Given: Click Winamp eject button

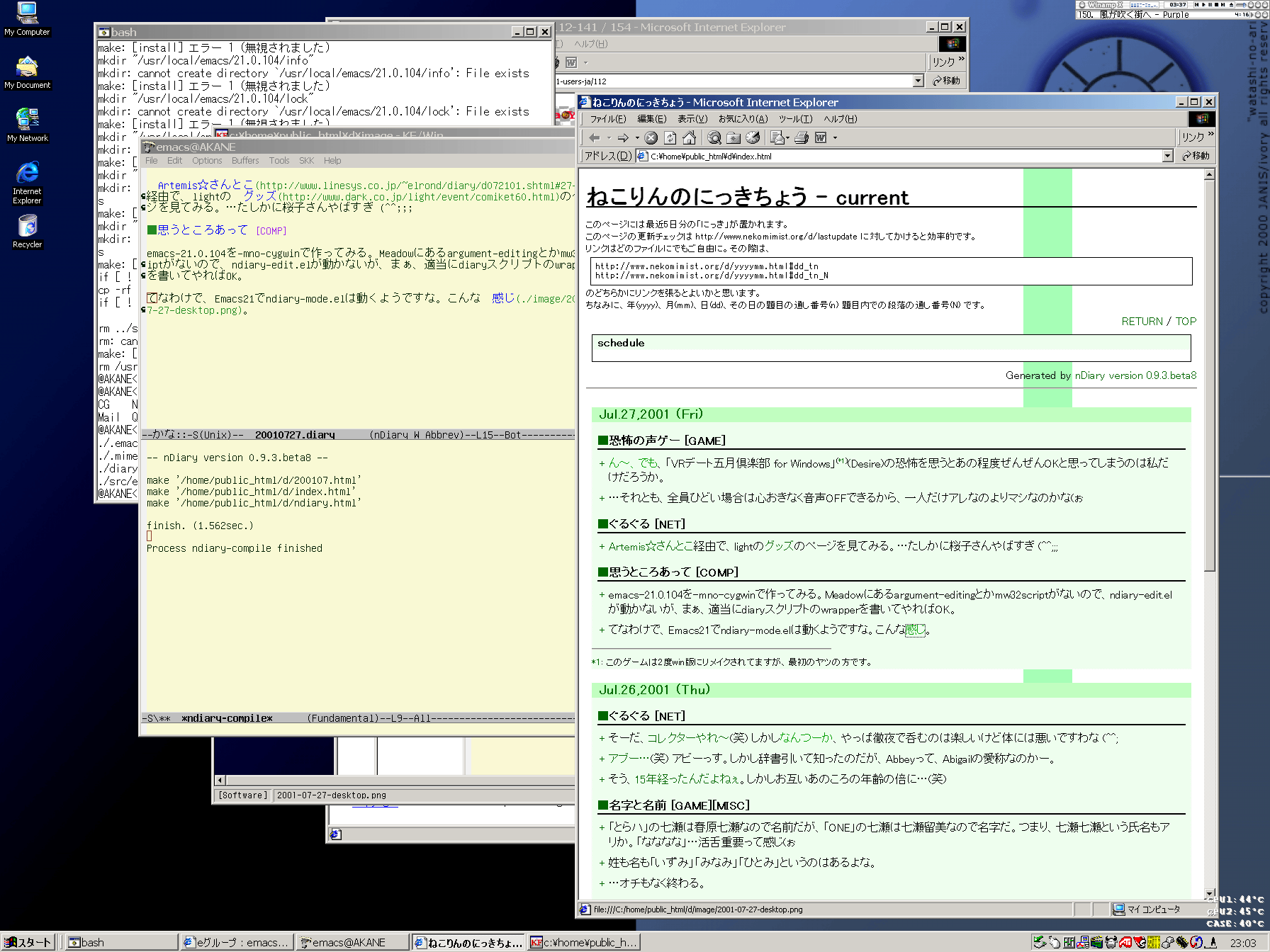Looking at the screenshot, I should tap(1232, 4).
